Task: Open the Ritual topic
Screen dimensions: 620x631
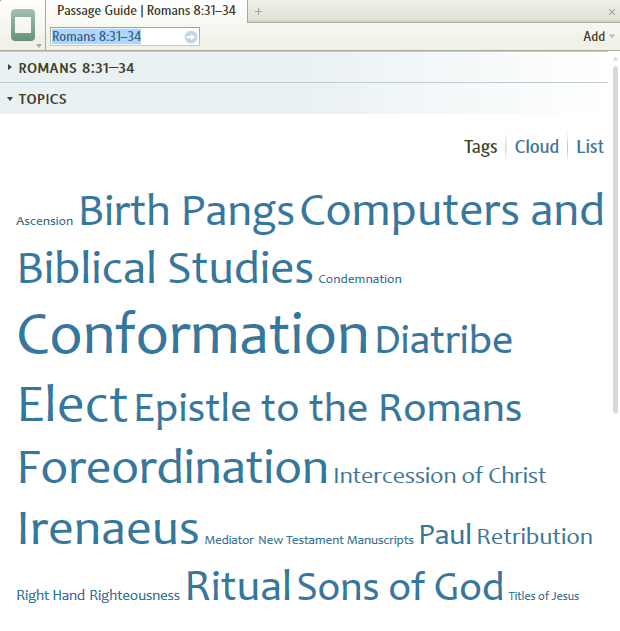Action: tap(238, 586)
